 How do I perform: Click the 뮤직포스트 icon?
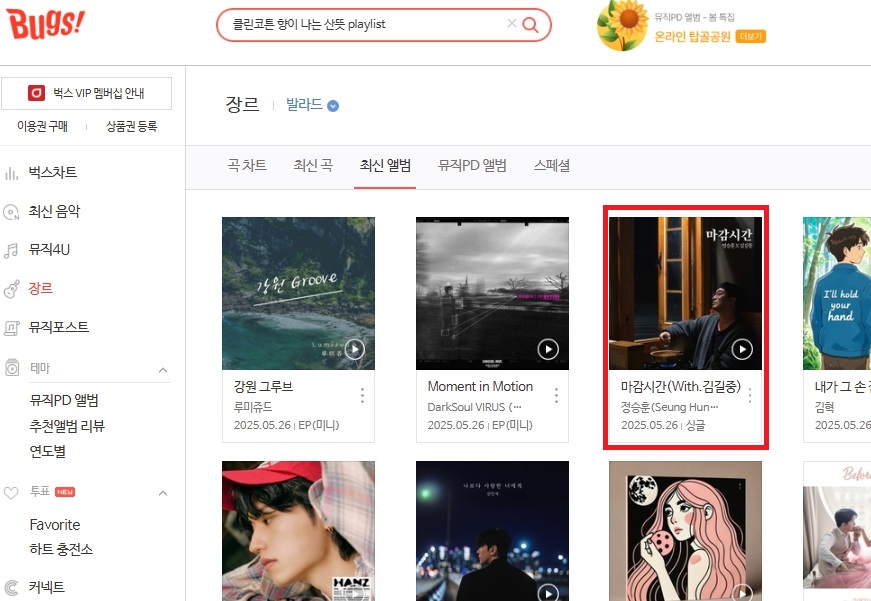11,328
